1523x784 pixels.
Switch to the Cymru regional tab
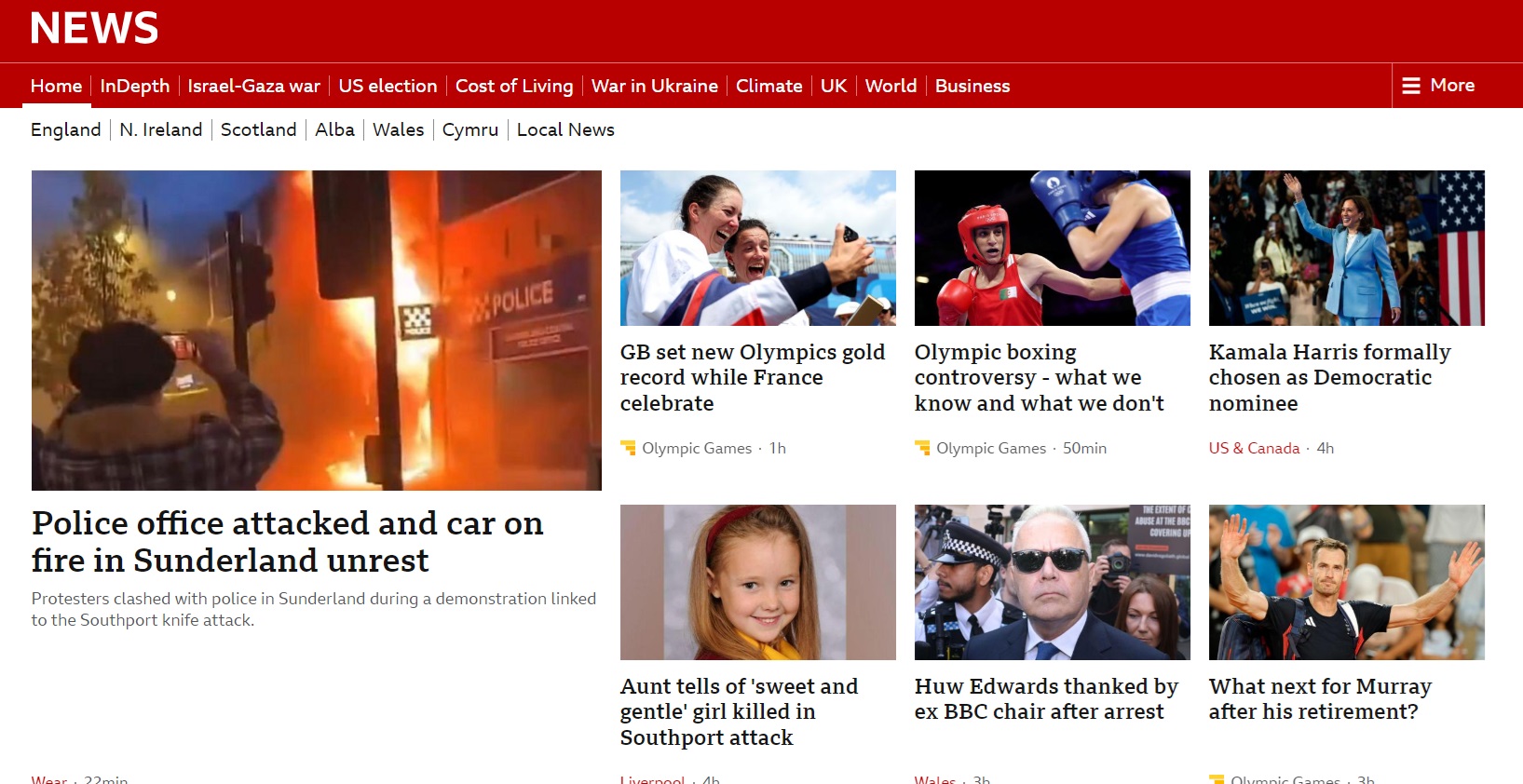coord(470,129)
